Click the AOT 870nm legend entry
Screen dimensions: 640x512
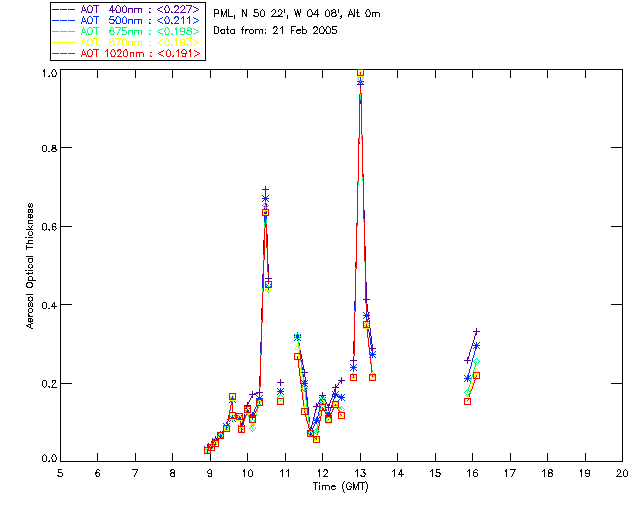click(x=127, y=42)
